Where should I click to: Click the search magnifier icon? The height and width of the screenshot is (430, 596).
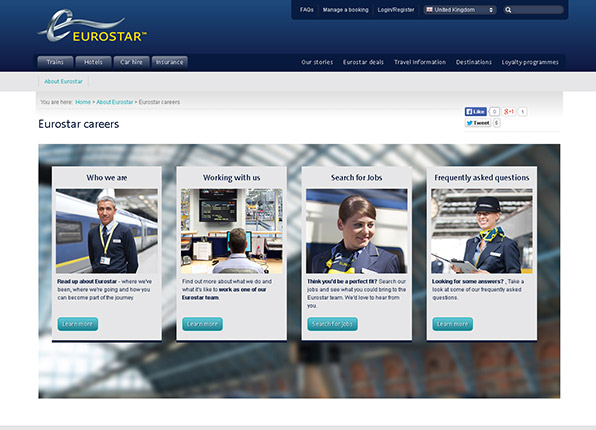click(508, 10)
